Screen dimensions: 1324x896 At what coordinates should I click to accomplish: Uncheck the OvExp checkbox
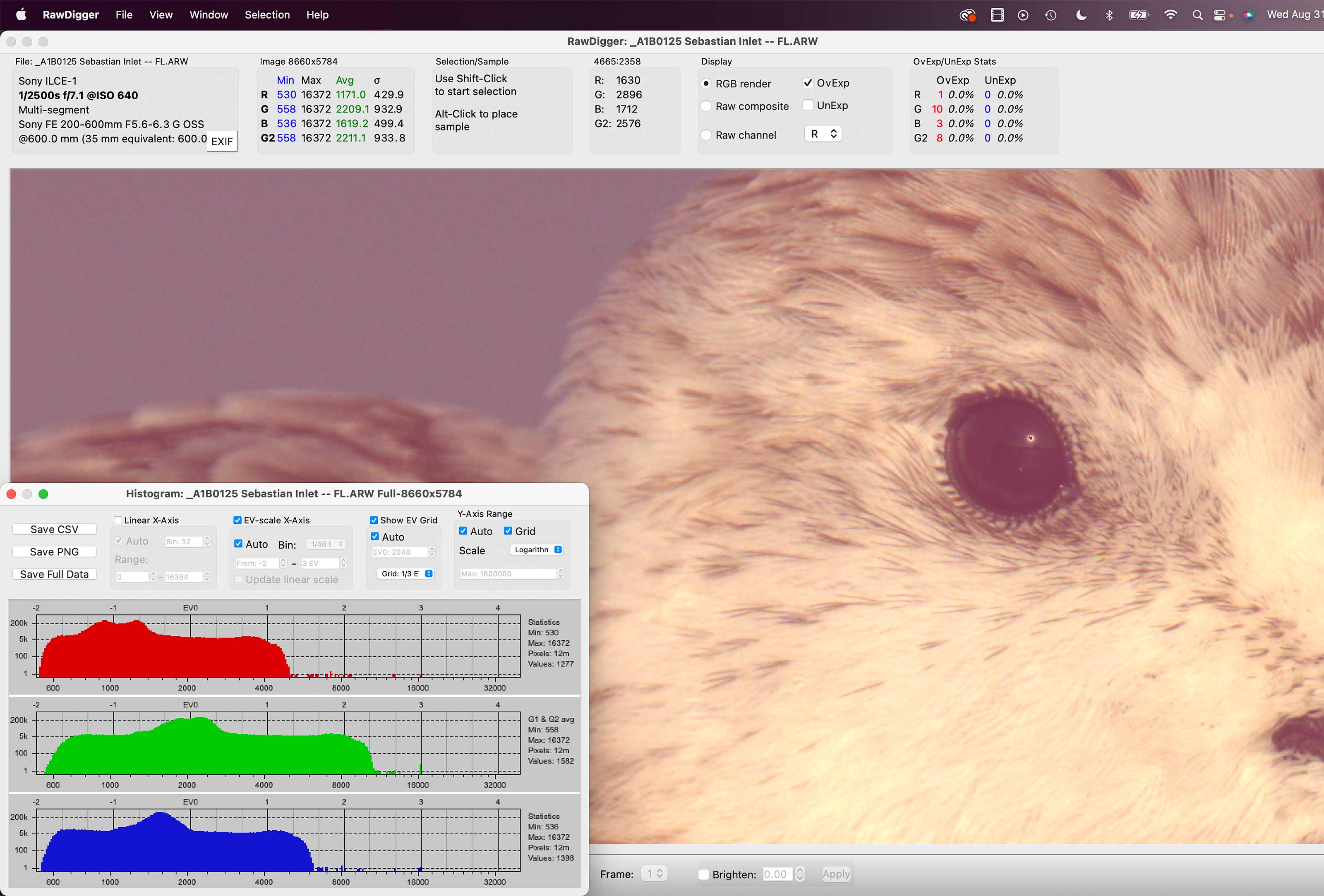[x=808, y=83]
